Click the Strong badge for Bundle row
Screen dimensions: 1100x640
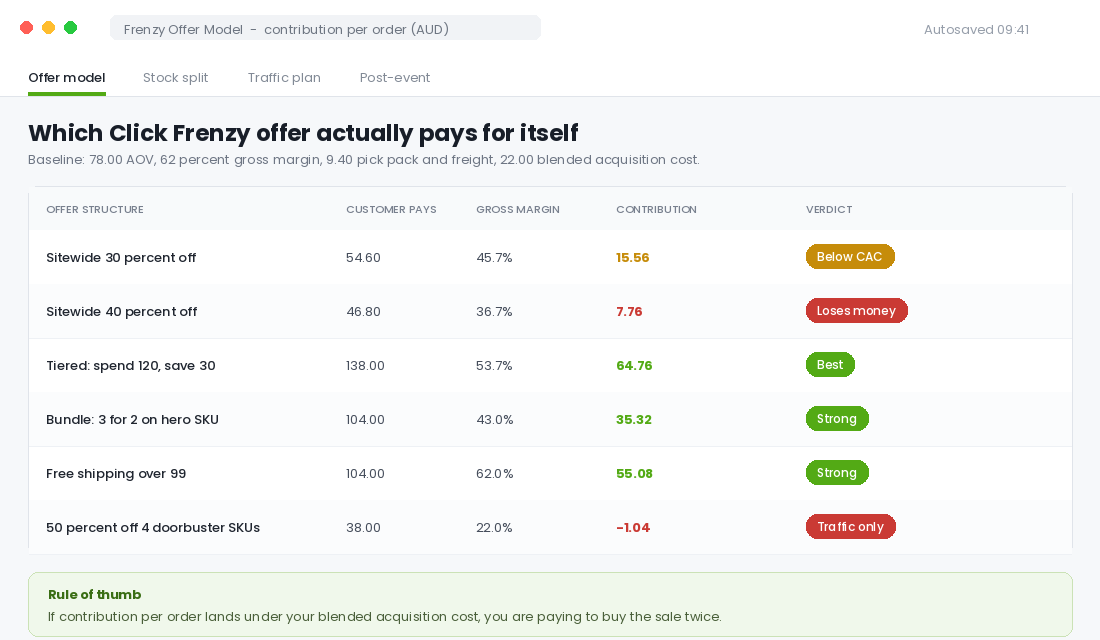pos(837,419)
